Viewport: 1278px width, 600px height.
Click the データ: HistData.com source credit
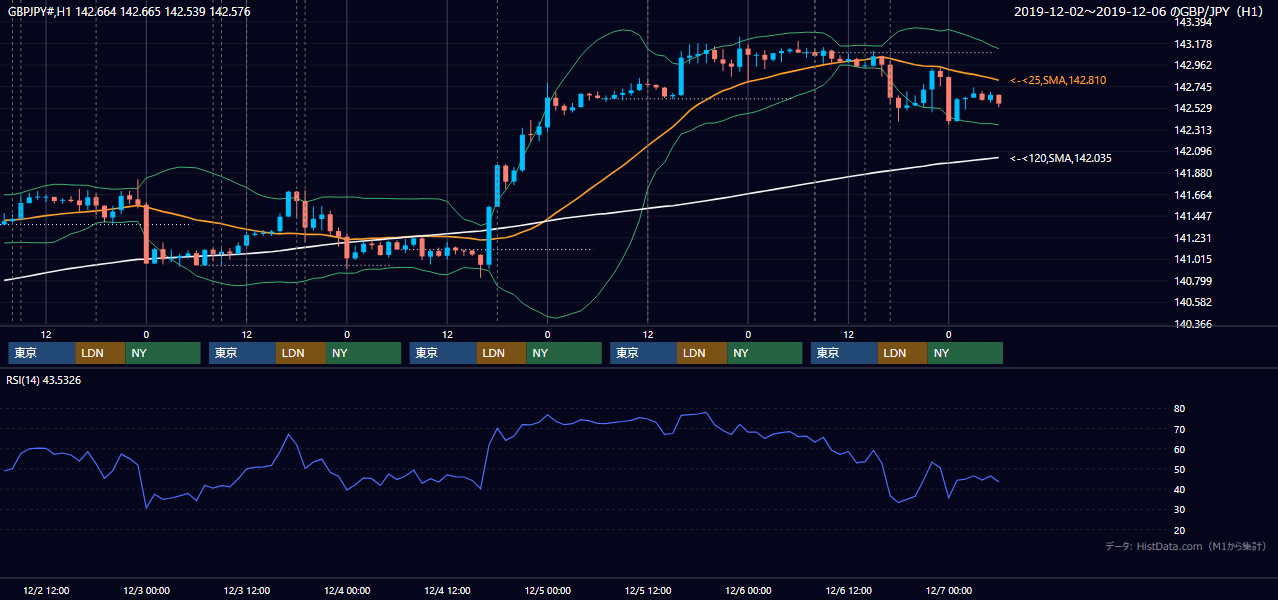1185,546
